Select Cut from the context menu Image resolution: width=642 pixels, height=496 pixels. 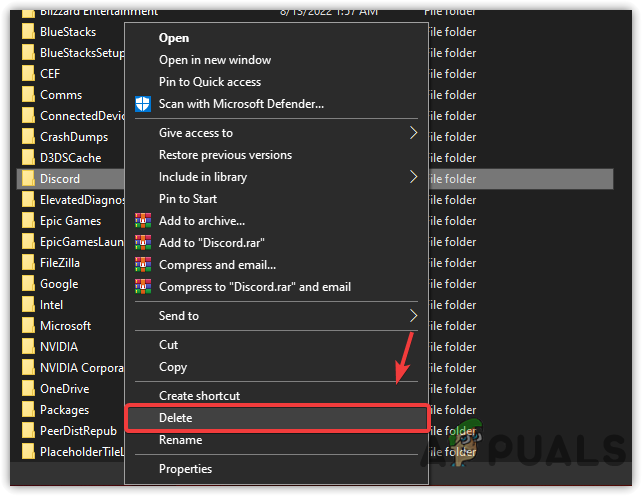point(168,345)
